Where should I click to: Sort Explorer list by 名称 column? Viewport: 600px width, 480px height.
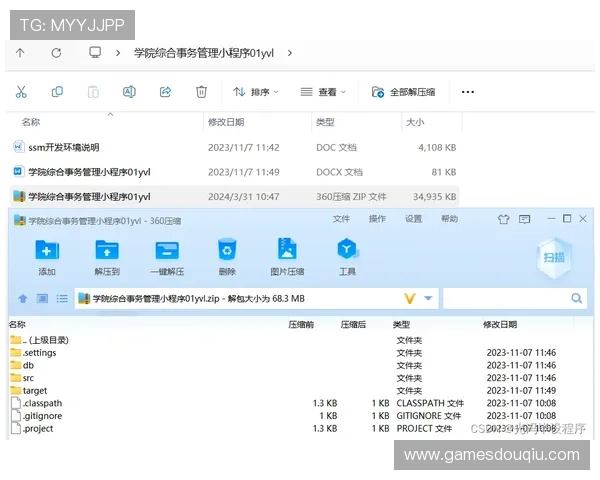coord(31,122)
